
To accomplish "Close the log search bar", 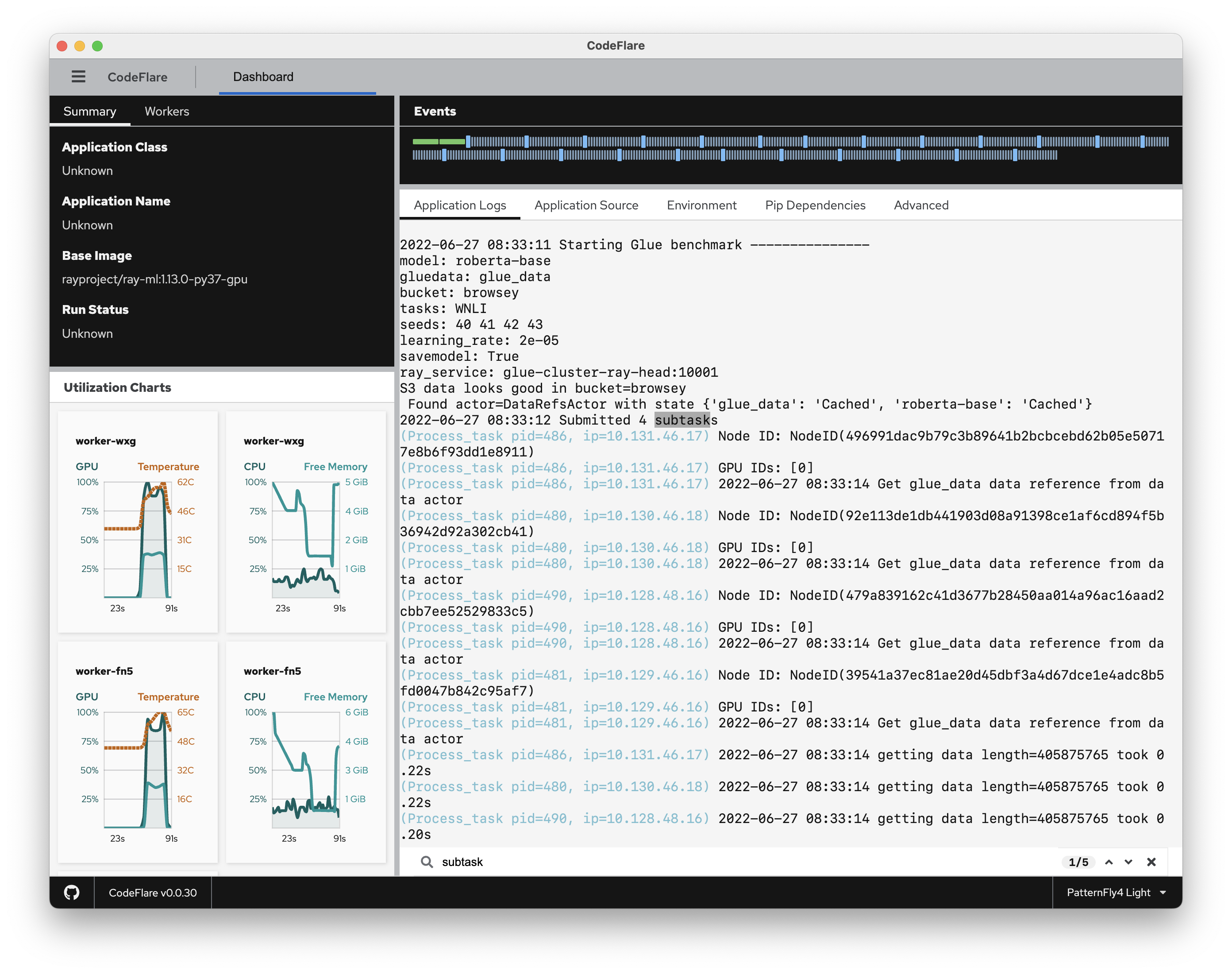I will pyautogui.click(x=1151, y=862).
